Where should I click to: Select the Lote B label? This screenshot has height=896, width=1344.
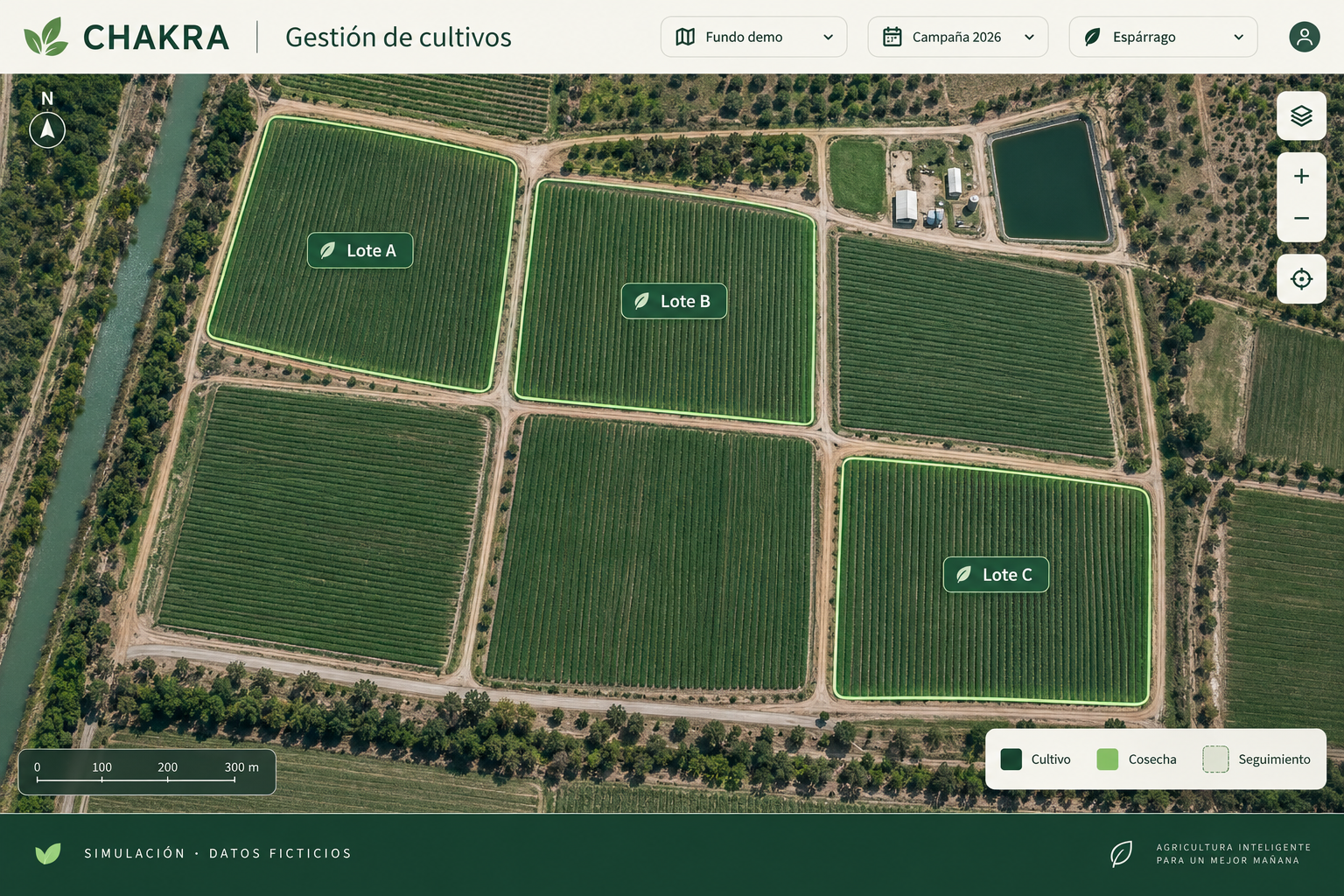(674, 301)
